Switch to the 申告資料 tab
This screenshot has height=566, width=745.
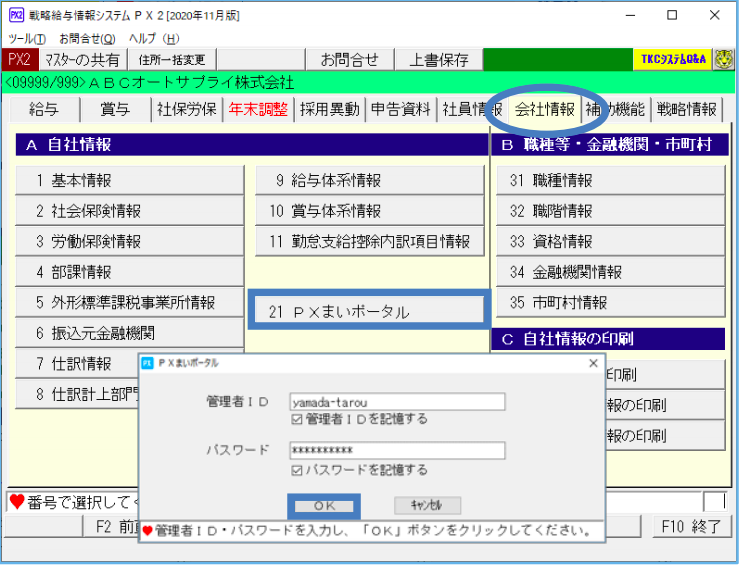tap(401, 110)
